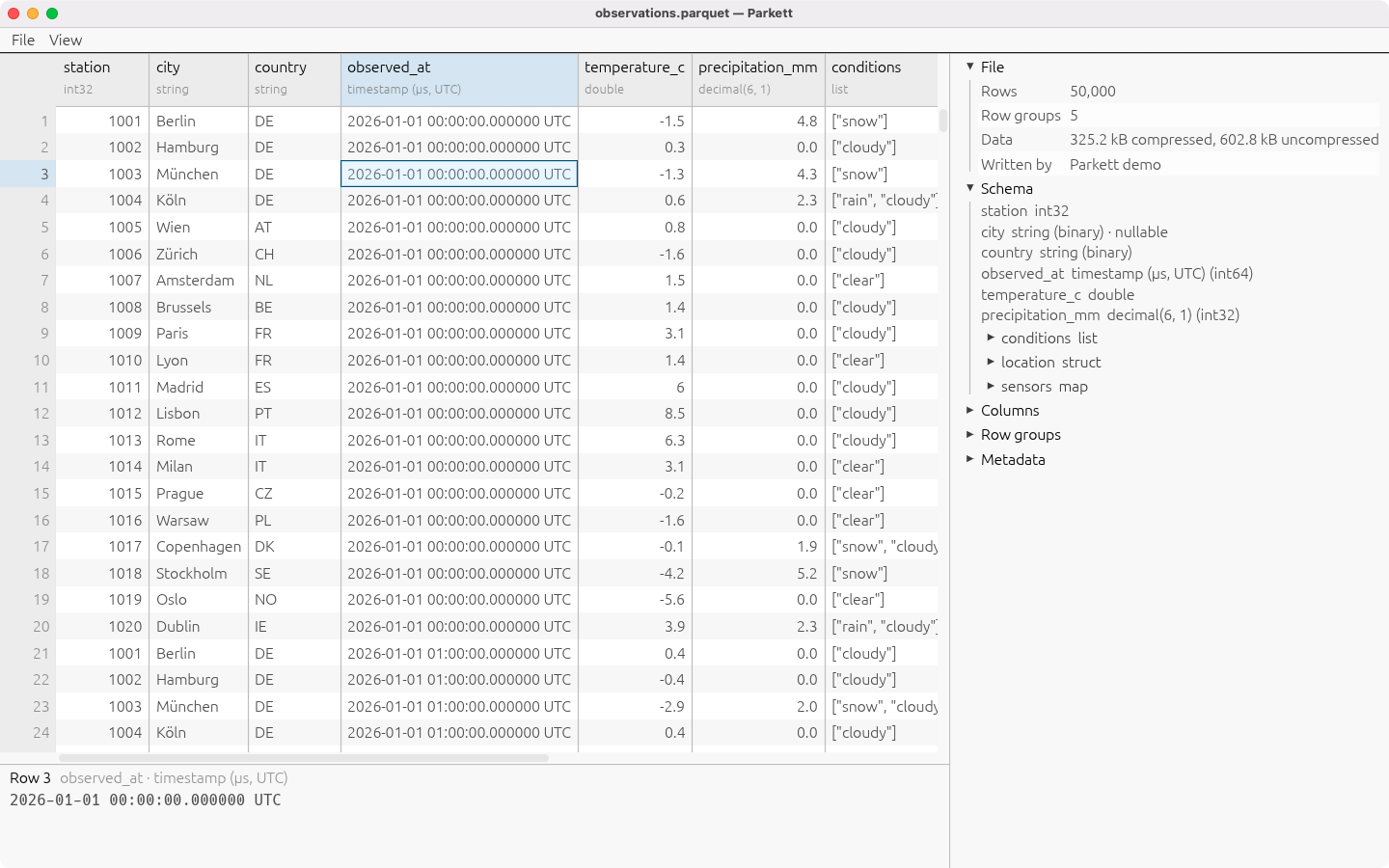Viewport: 1389px width, 868px height.
Task: Expand the sensors map schema node
Action: tap(991, 386)
